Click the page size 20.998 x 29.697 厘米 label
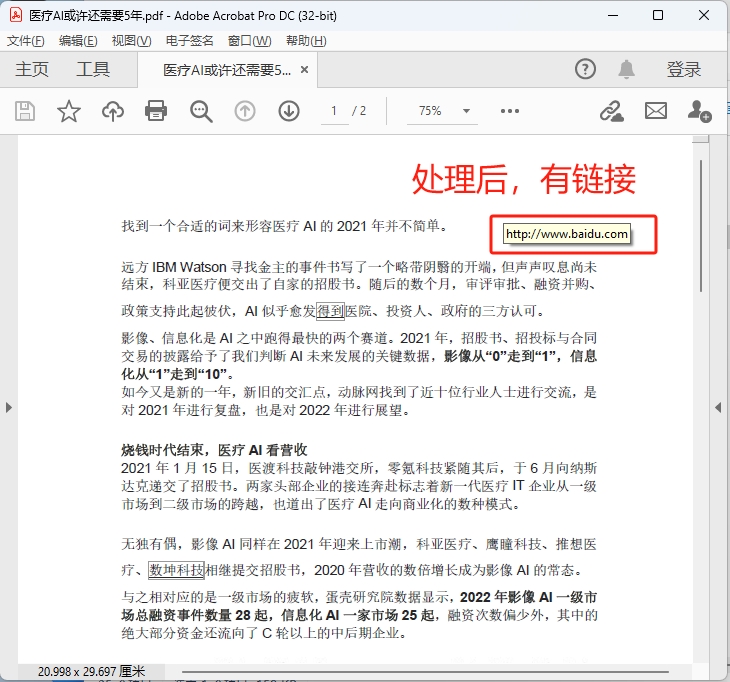This screenshot has width=730, height=682. point(91,672)
